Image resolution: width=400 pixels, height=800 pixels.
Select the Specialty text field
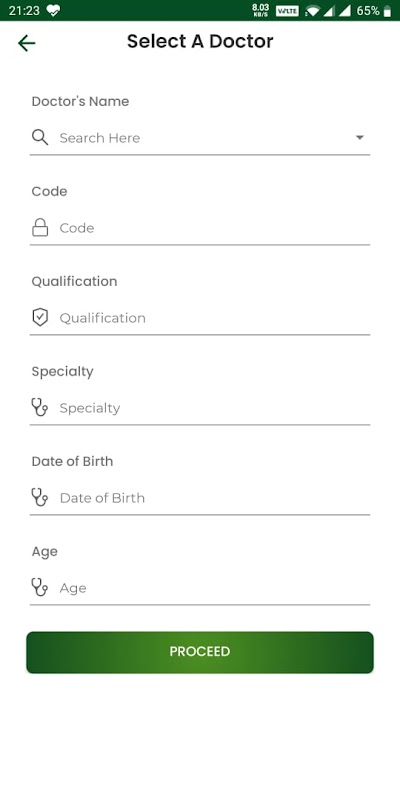200,408
